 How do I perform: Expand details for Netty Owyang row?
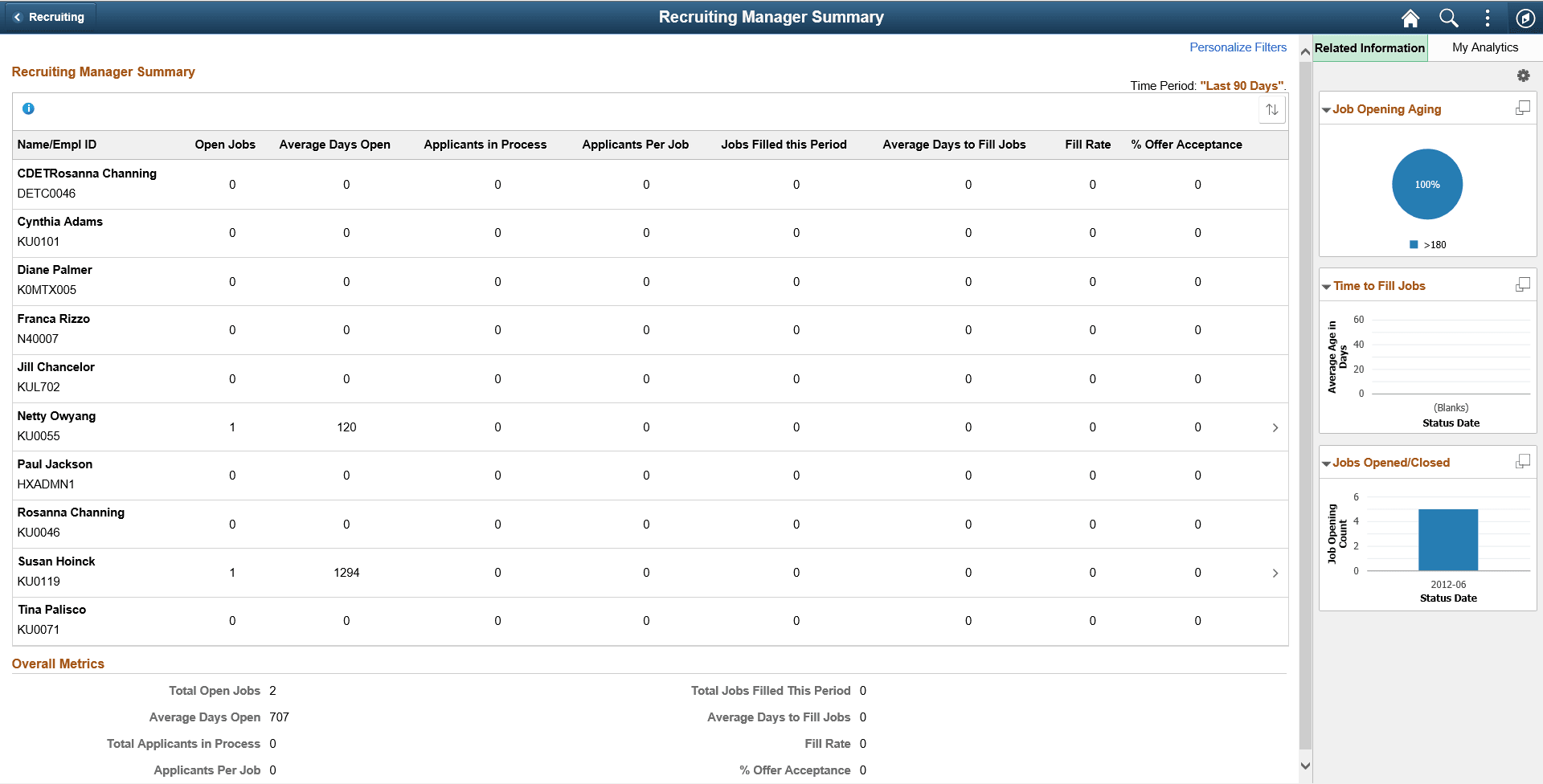coord(1275,427)
